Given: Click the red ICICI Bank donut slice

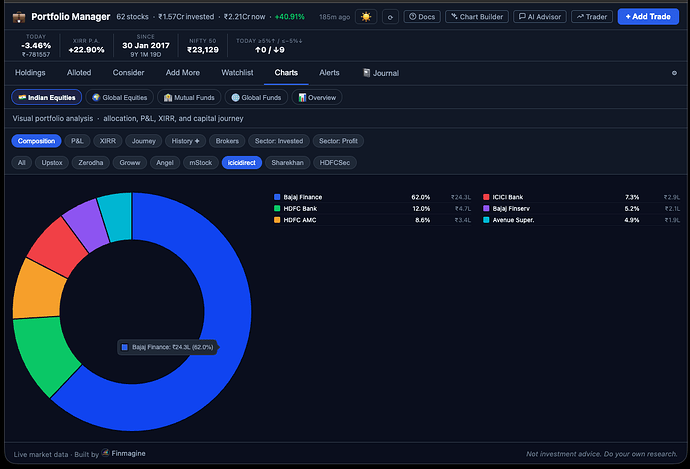Looking at the screenshot, I should pos(58,246).
